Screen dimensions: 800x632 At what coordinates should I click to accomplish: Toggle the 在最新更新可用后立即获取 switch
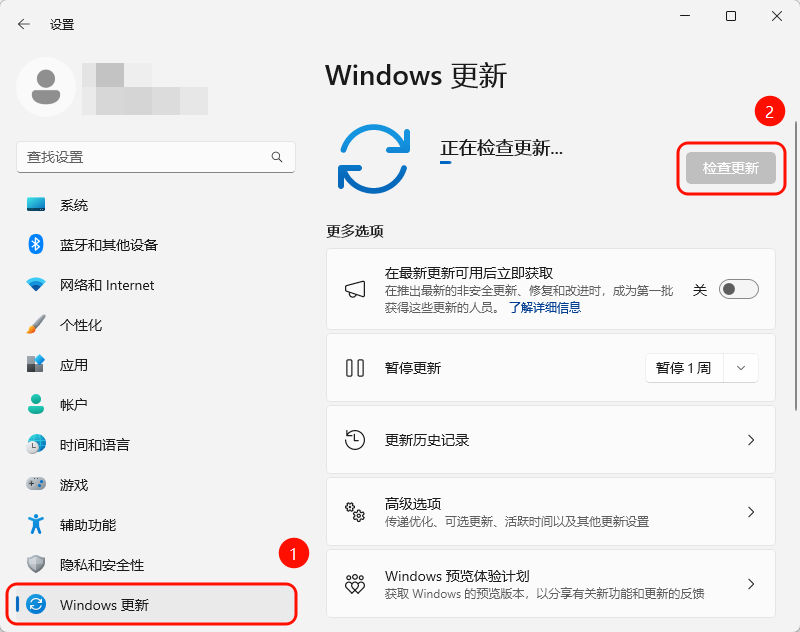coord(738,289)
